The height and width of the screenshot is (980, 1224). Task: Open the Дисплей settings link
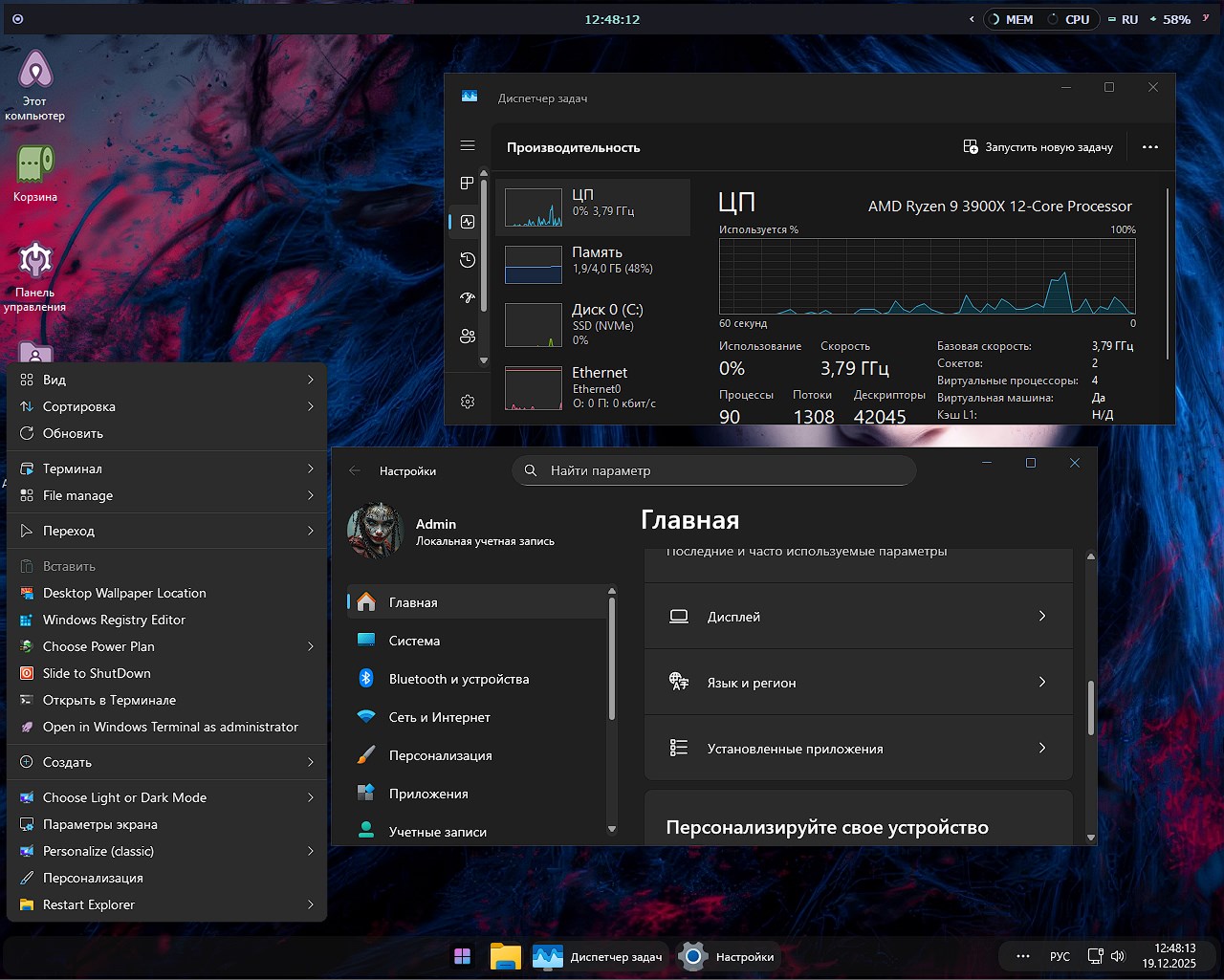(858, 616)
